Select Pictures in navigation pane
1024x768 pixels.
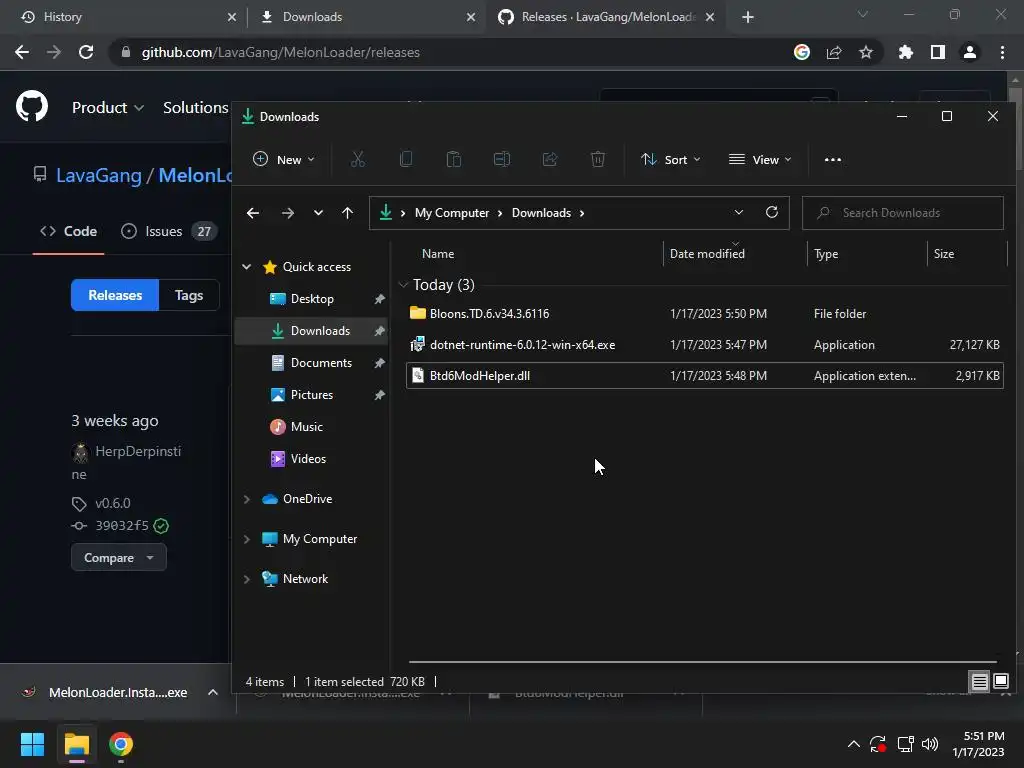[312, 394]
